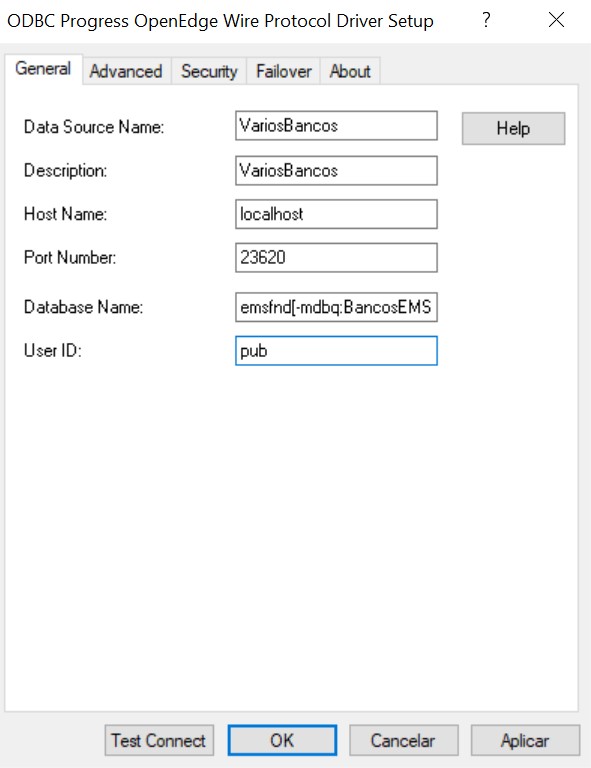The image size is (591, 768).
Task: Click the question mark help icon in title bar
Action: click(486, 20)
